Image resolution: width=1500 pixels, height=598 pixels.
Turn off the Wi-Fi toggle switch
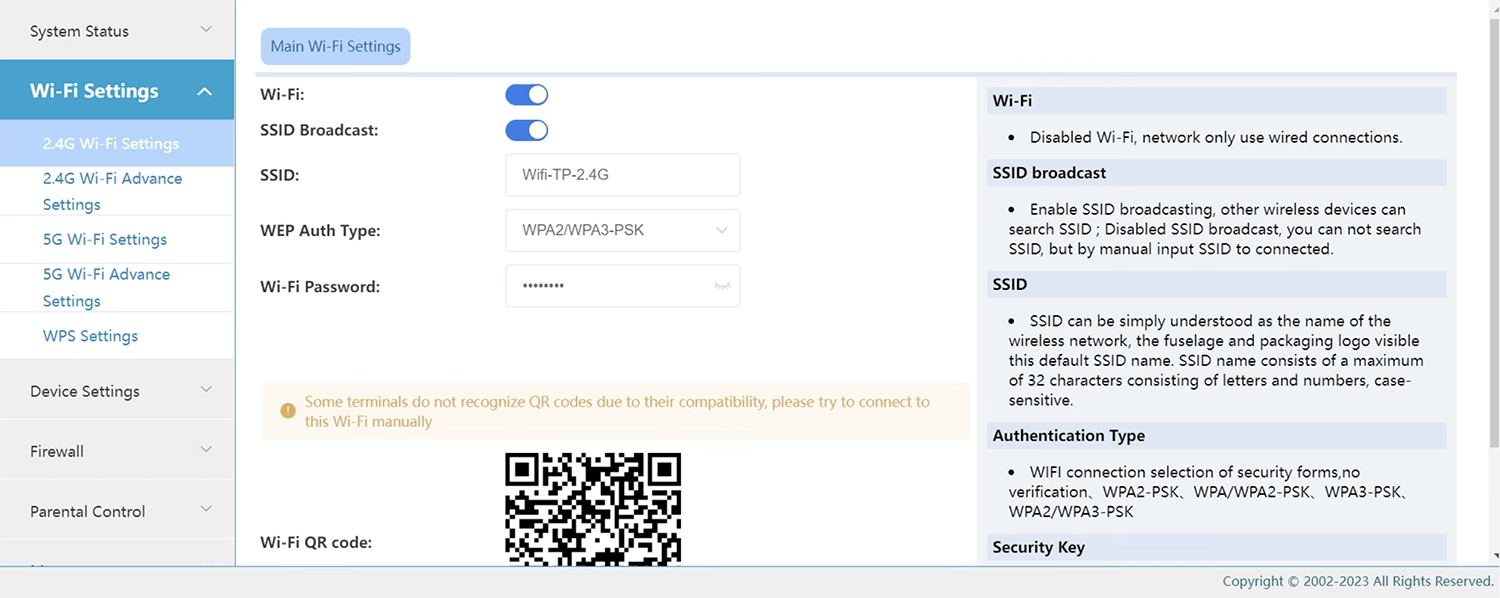[527, 95]
